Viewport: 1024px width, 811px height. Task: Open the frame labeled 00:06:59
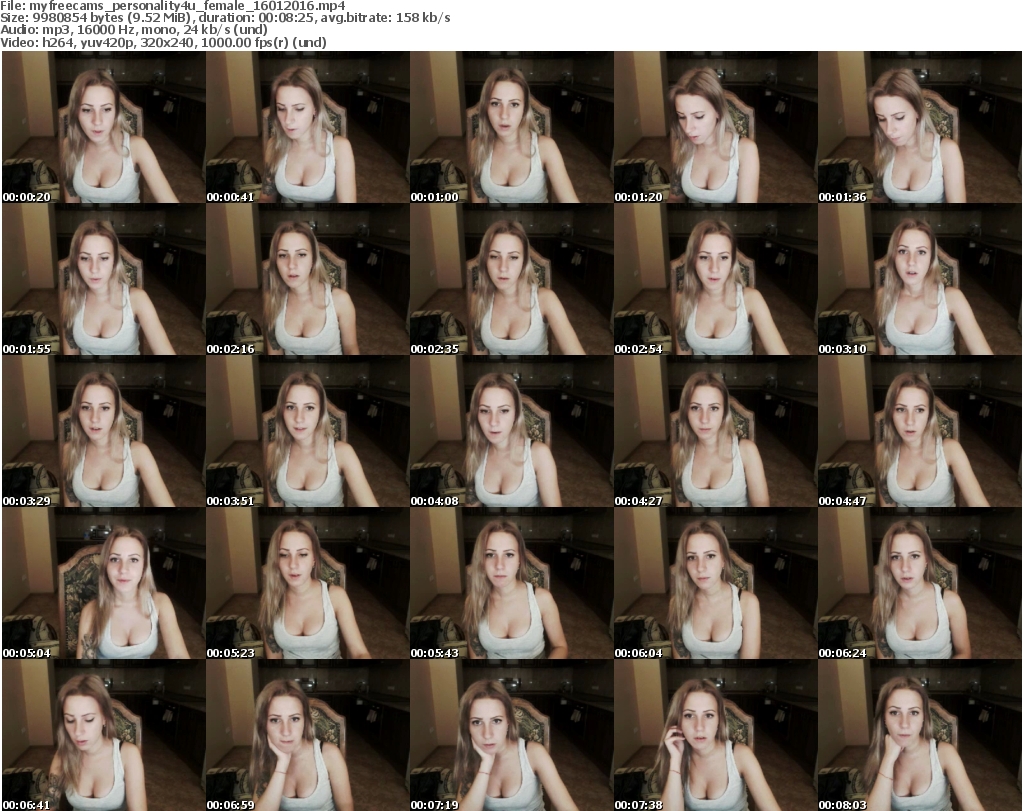pyautogui.click(x=308, y=736)
